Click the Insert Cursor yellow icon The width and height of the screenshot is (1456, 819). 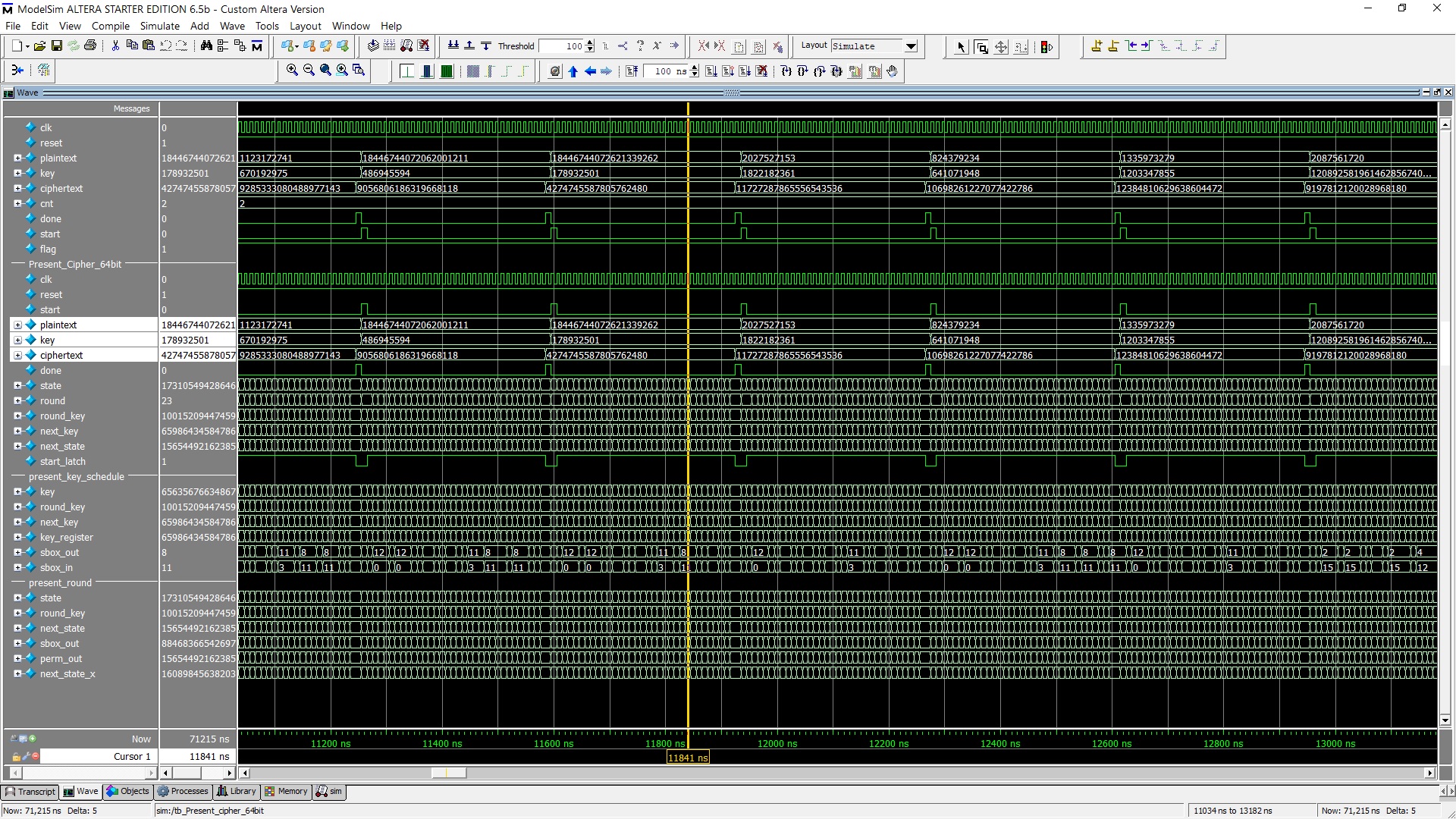coord(1097,46)
